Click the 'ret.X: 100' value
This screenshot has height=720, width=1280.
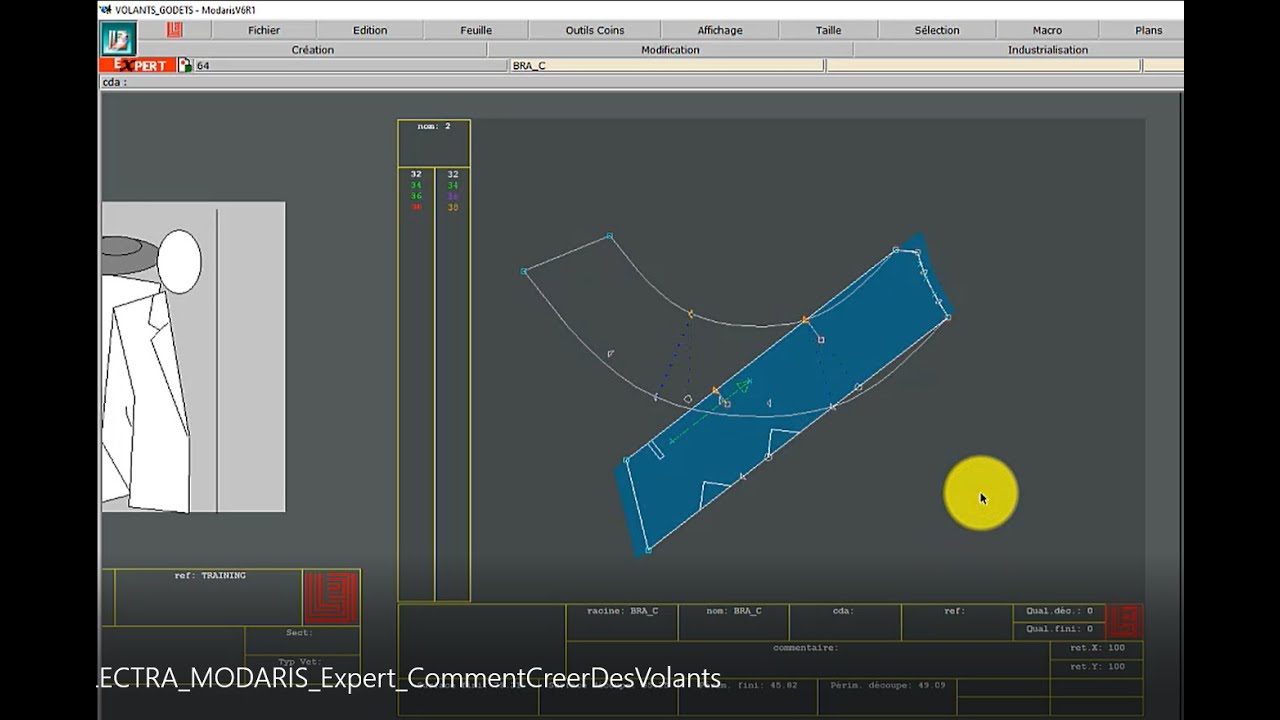[1097, 648]
